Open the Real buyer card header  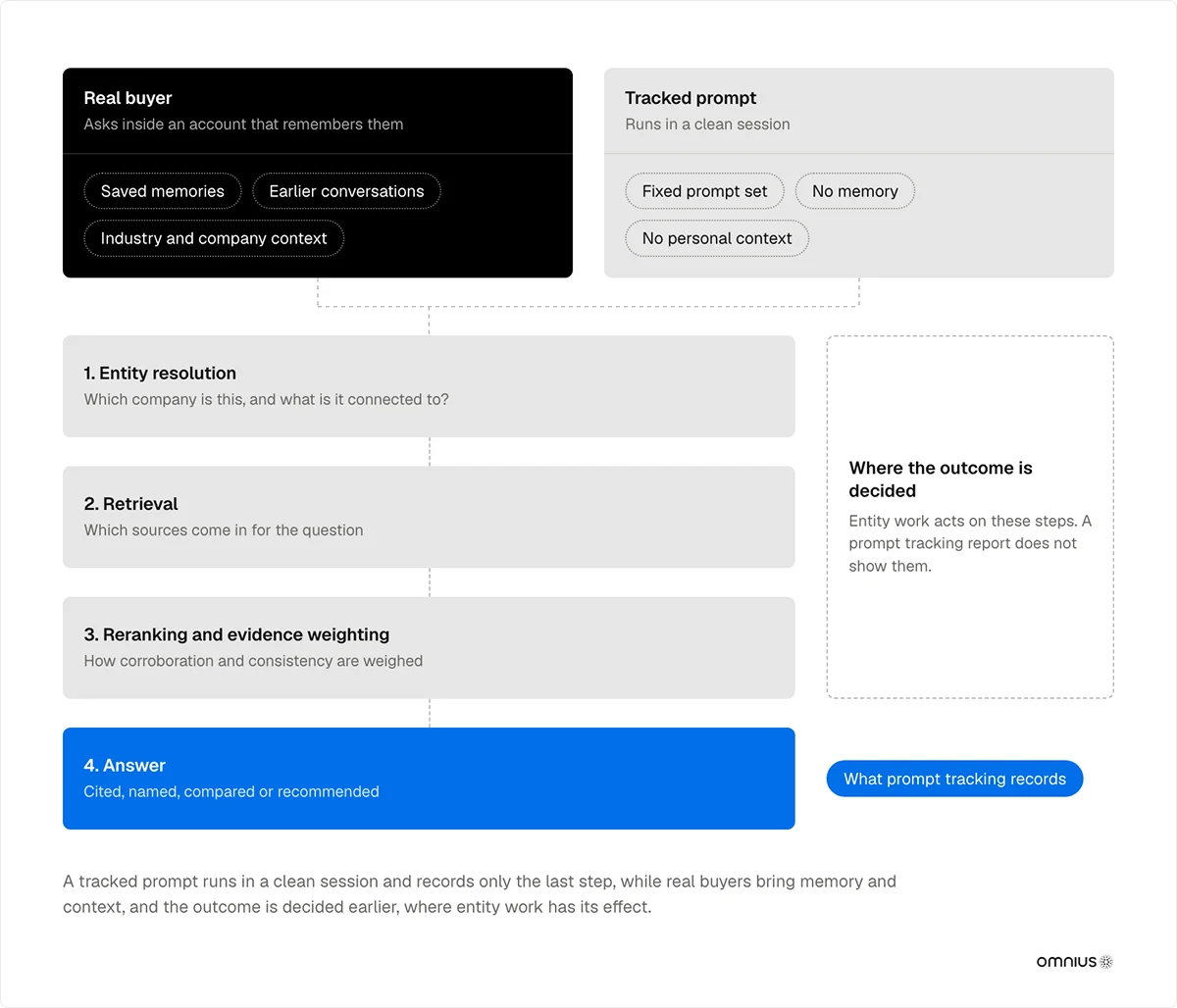(318, 111)
